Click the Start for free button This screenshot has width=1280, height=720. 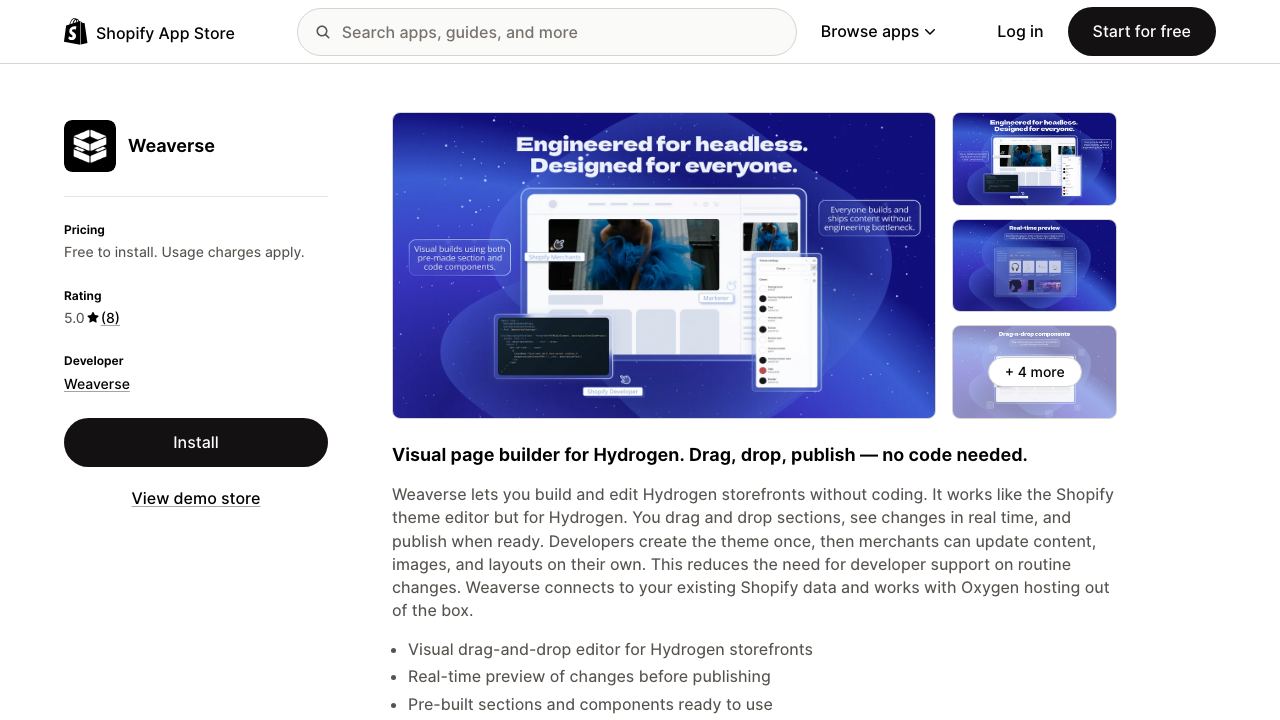(1142, 32)
